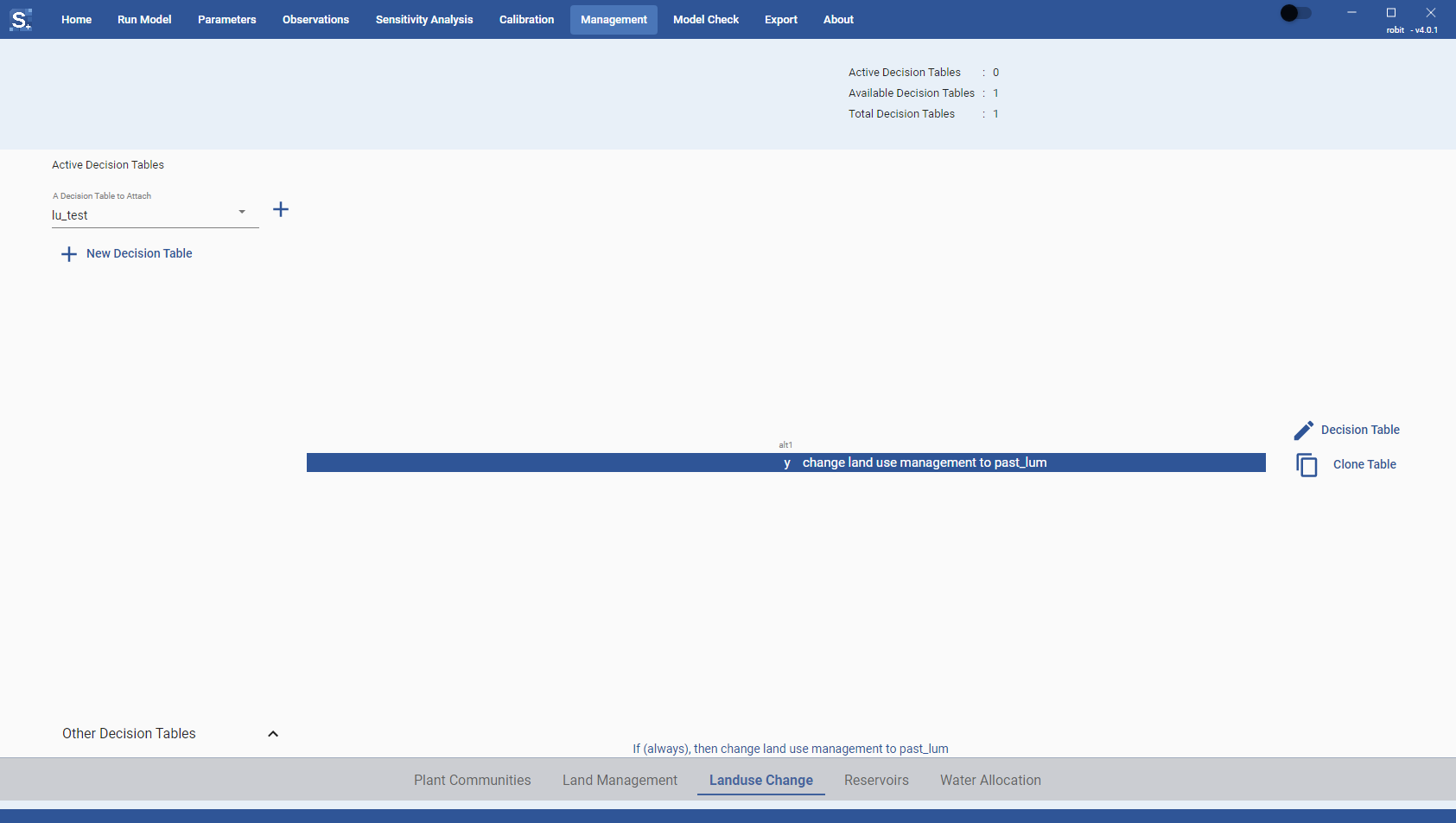Click the alt1 column header

click(x=785, y=445)
